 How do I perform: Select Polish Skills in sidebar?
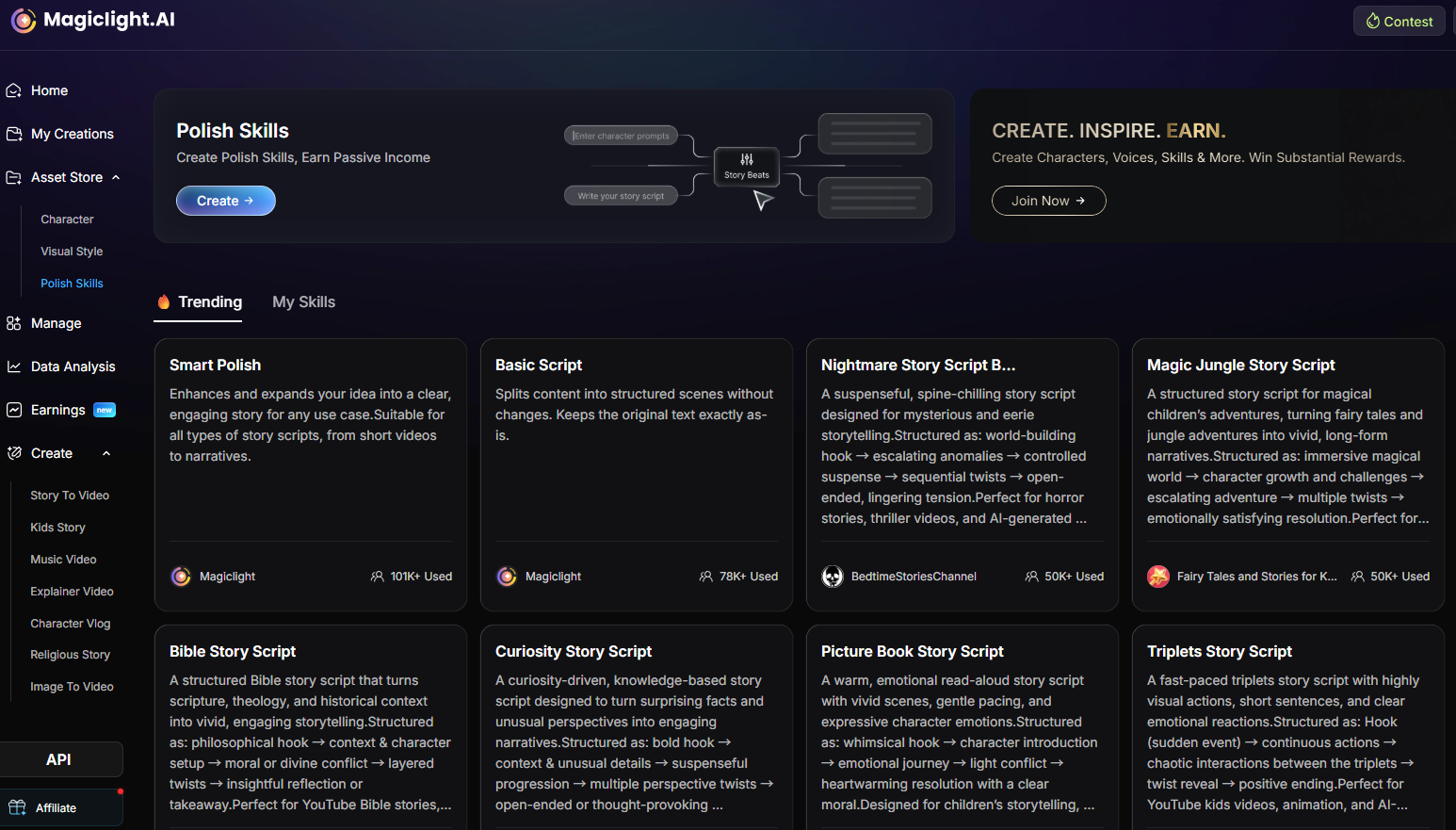tap(72, 284)
